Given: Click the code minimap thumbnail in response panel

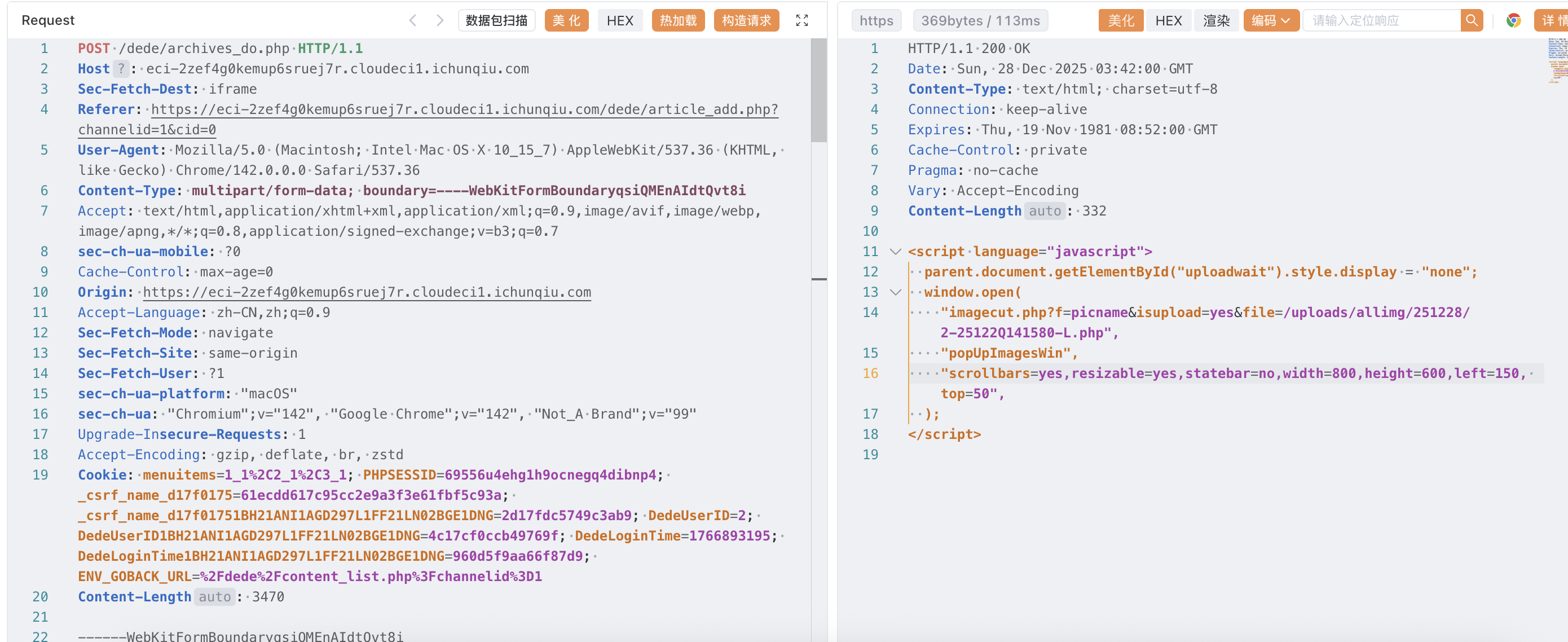Looking at the screenshot, I should click(1558, 61).
